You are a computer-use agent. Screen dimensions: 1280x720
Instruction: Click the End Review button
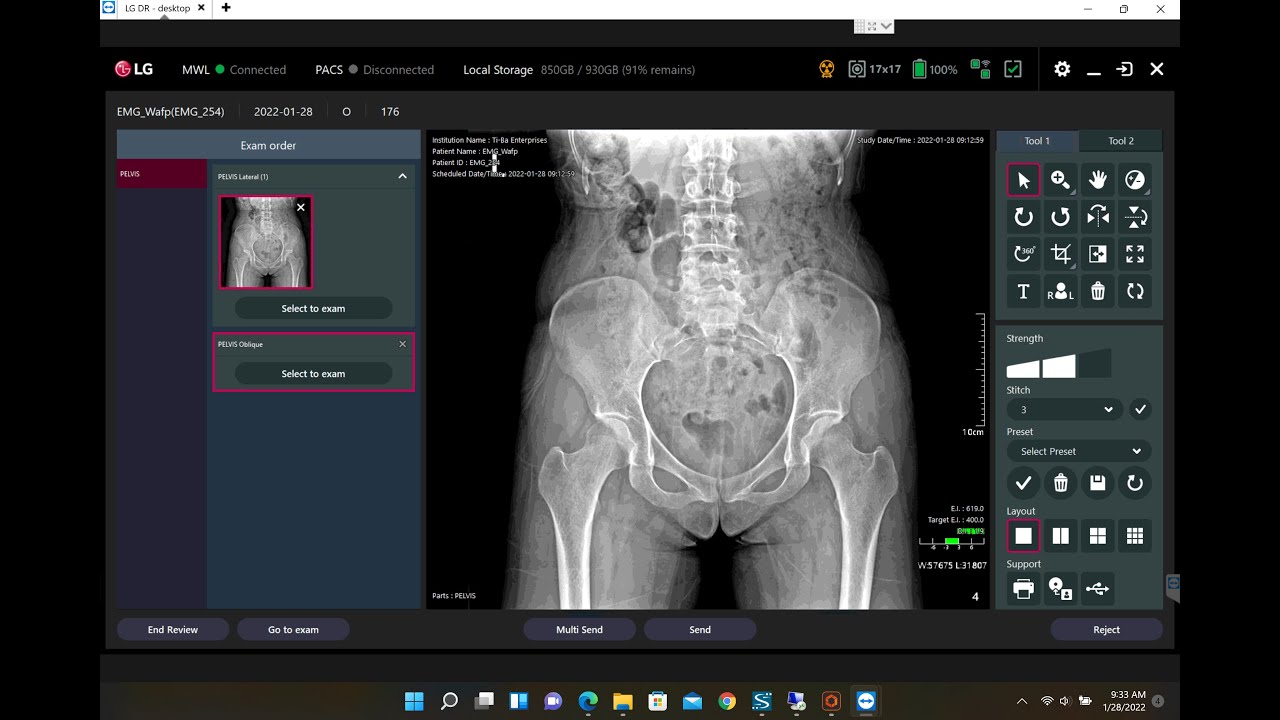click(173, 629)
